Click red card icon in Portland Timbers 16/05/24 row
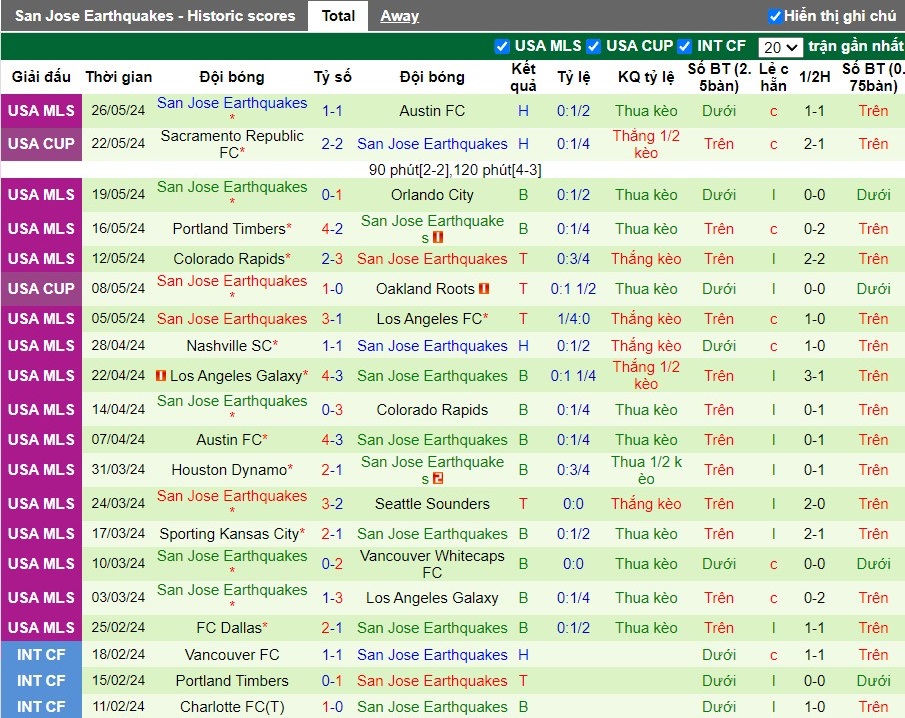The height and width of the screenshot is (718, 905). (x=438, y=237)
